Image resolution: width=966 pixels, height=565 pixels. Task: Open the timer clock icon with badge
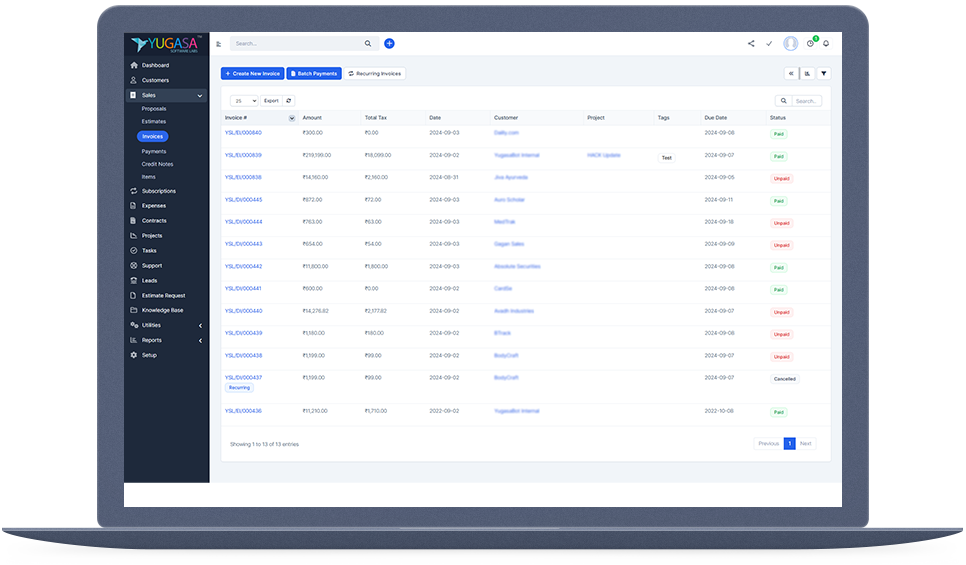point(810,43)
